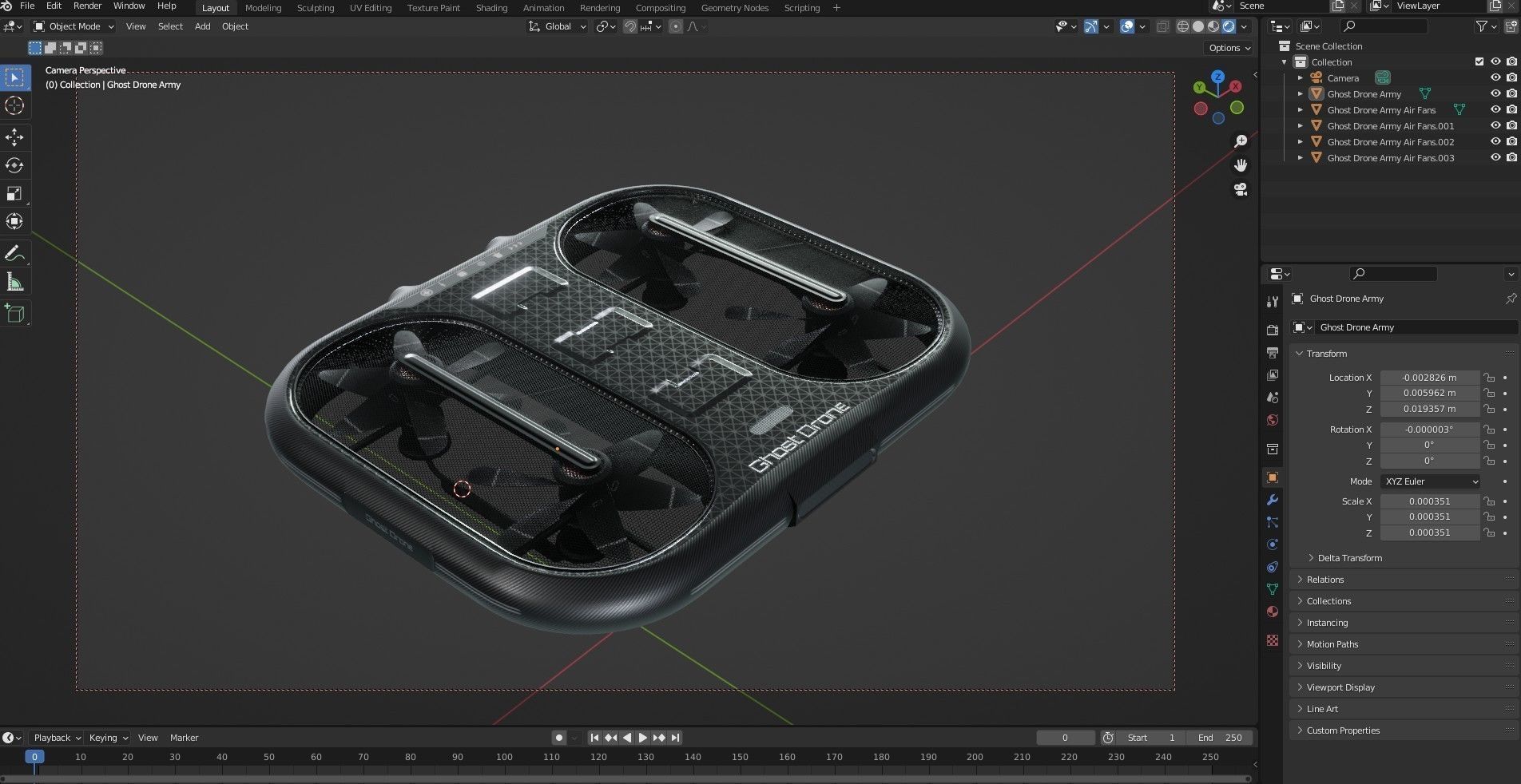Open the Rendering menu in the top bar
This screenshot has height=784, width=1521.
pos(599,8)
